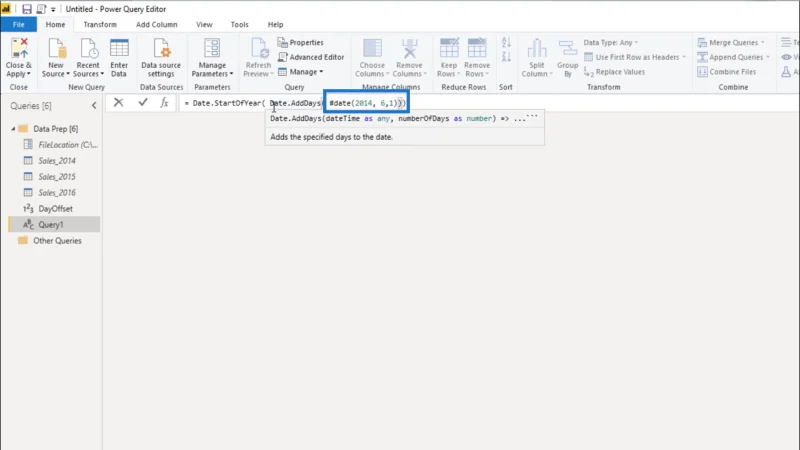Collapse the Queries pane with the arrow
Viewport: 800px width, 450px height.
pos(94,106)
